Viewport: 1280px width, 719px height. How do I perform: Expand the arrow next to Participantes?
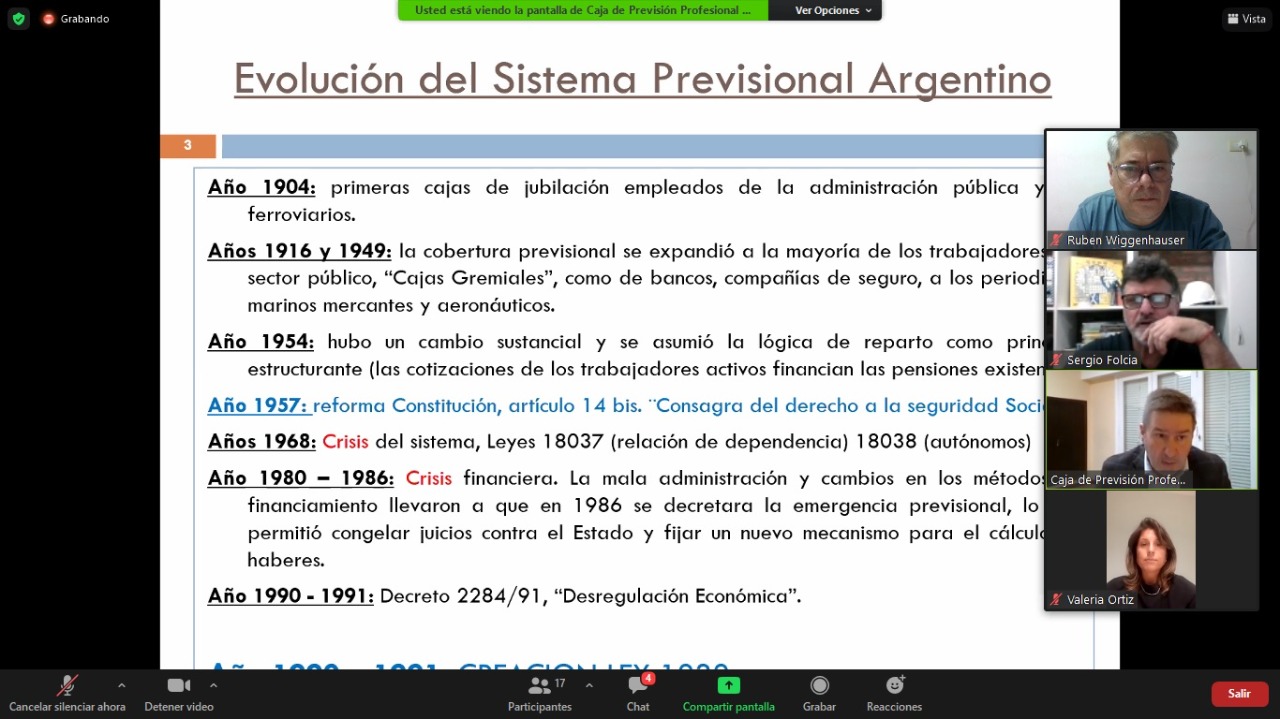[589, 685]
